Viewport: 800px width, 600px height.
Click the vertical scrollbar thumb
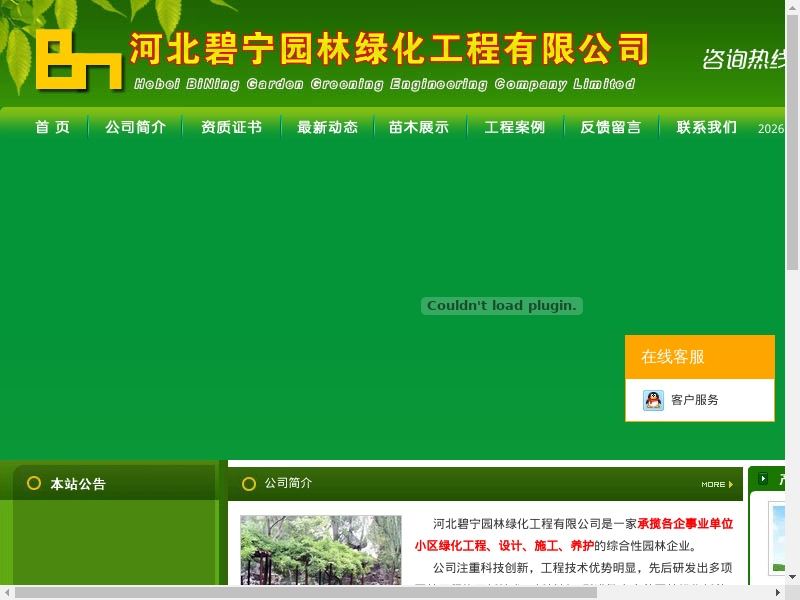point(792,142)
